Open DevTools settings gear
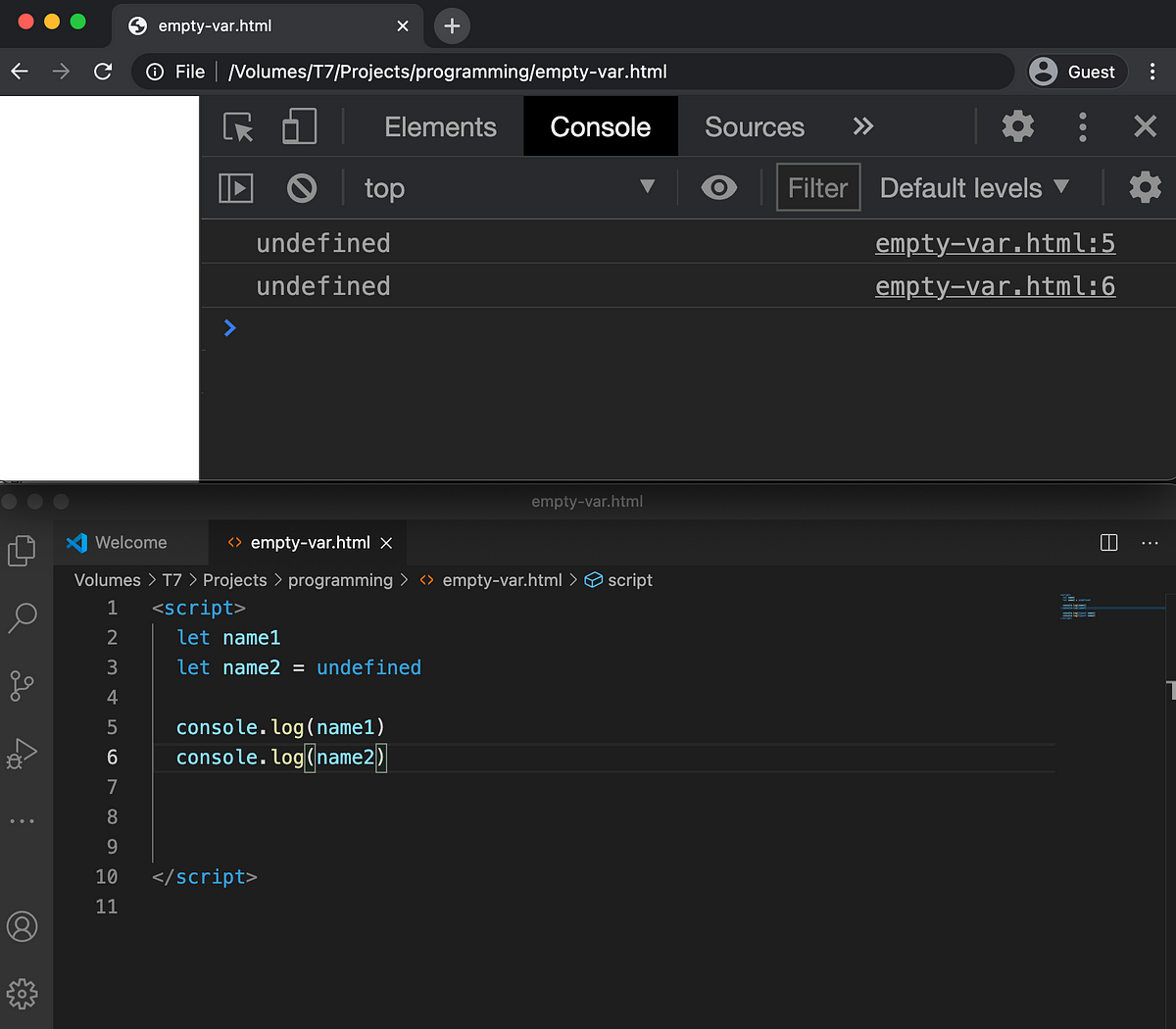Image resolution: width=1176 pixels, height=1029 pixels. pyautogui.click(x=1017, y=126)
